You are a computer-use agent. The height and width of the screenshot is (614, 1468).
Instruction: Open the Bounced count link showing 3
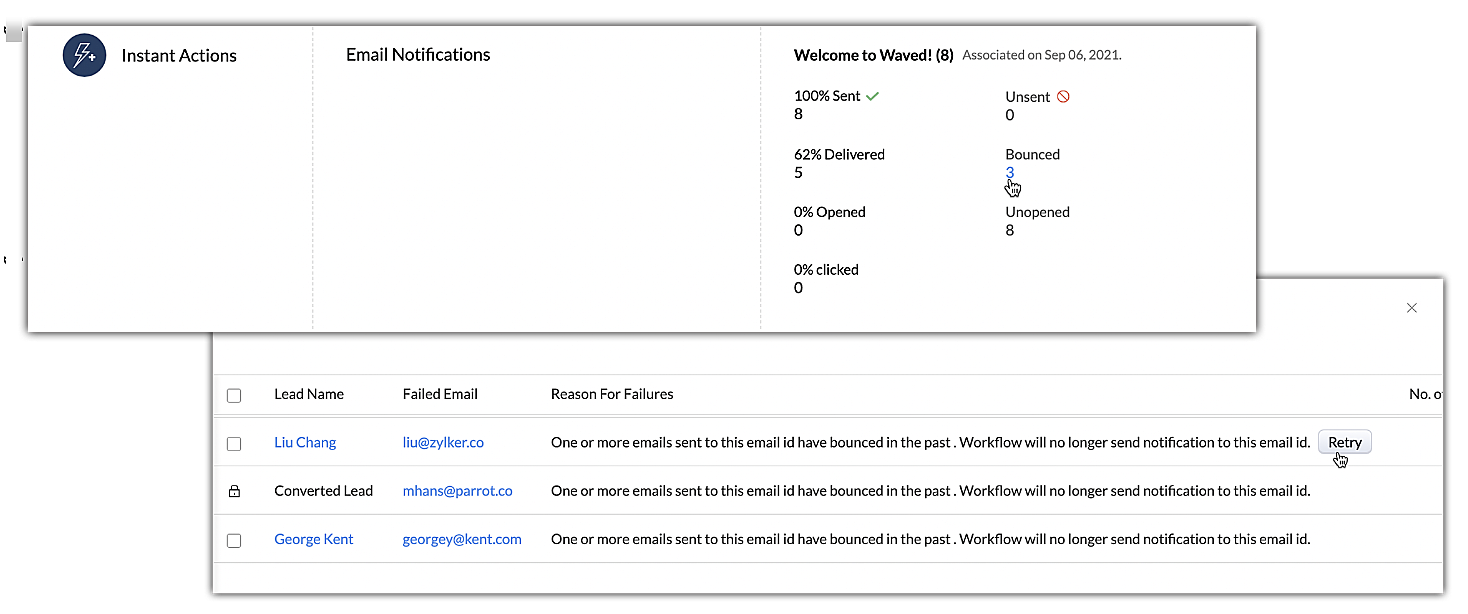coord(1010,172)
